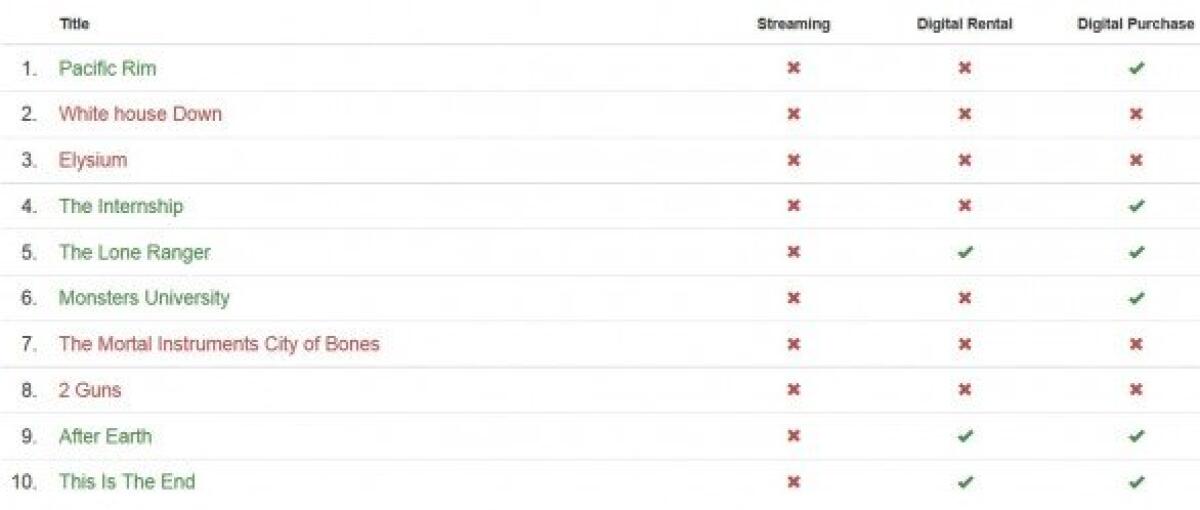Open the 2 Guns title link
Image resolution: width=1200 pixels, height=510 pixels.
point(90,390)
